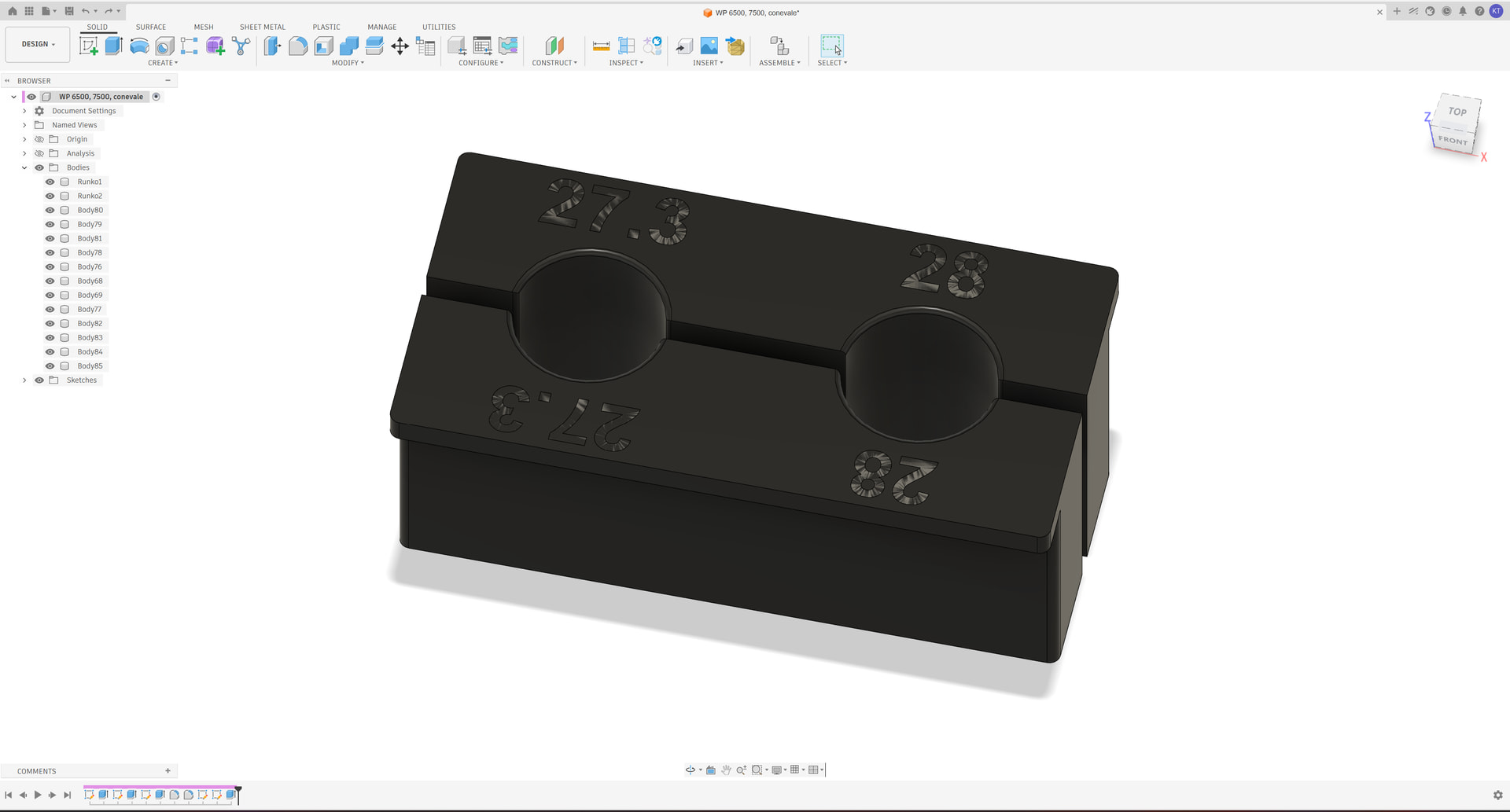The width and height of the screenshot is (1510, 812).
Task: Open the PLASTIC tab
Action: 326,27
